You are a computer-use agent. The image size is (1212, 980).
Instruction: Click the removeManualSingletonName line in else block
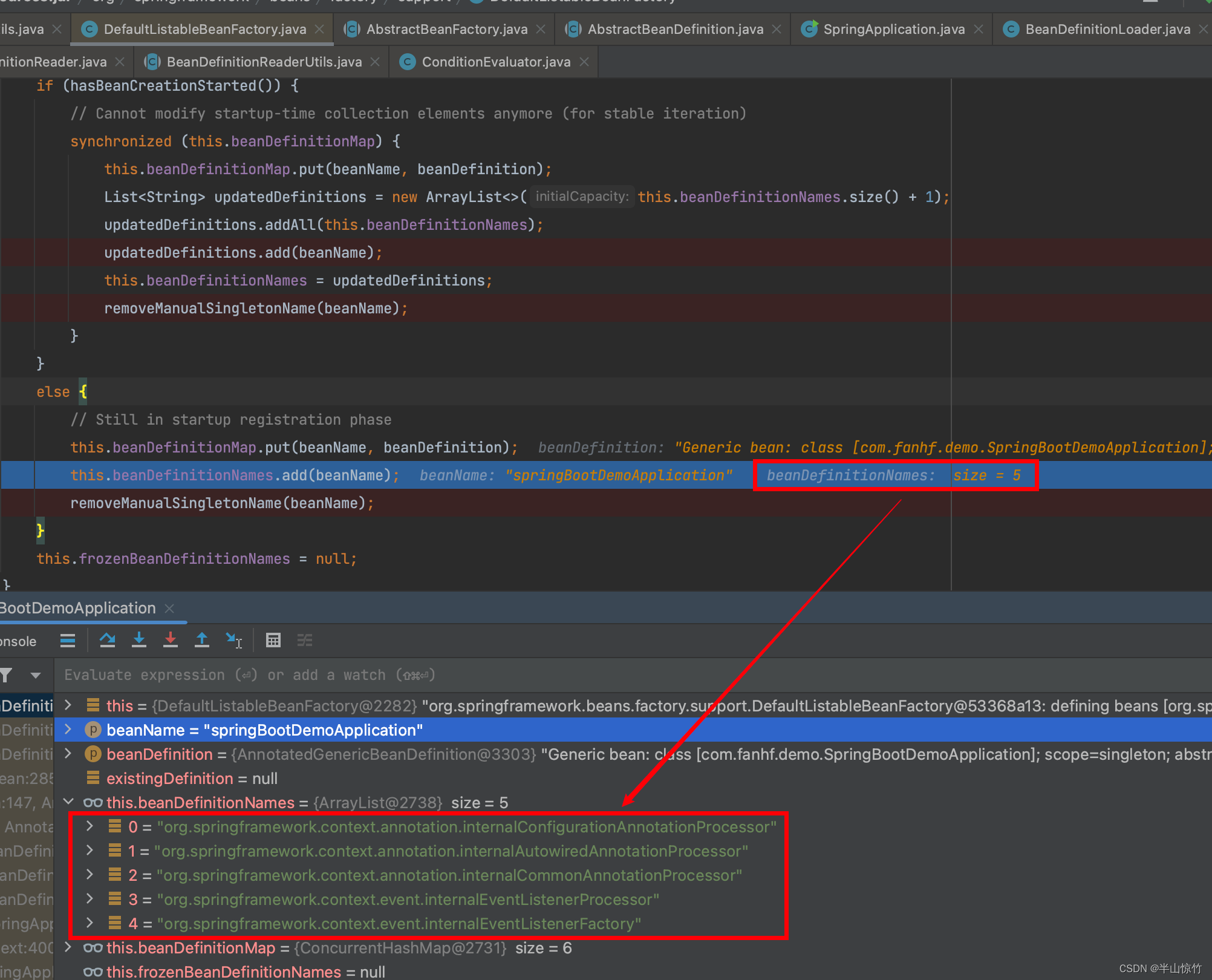[223, 503]
